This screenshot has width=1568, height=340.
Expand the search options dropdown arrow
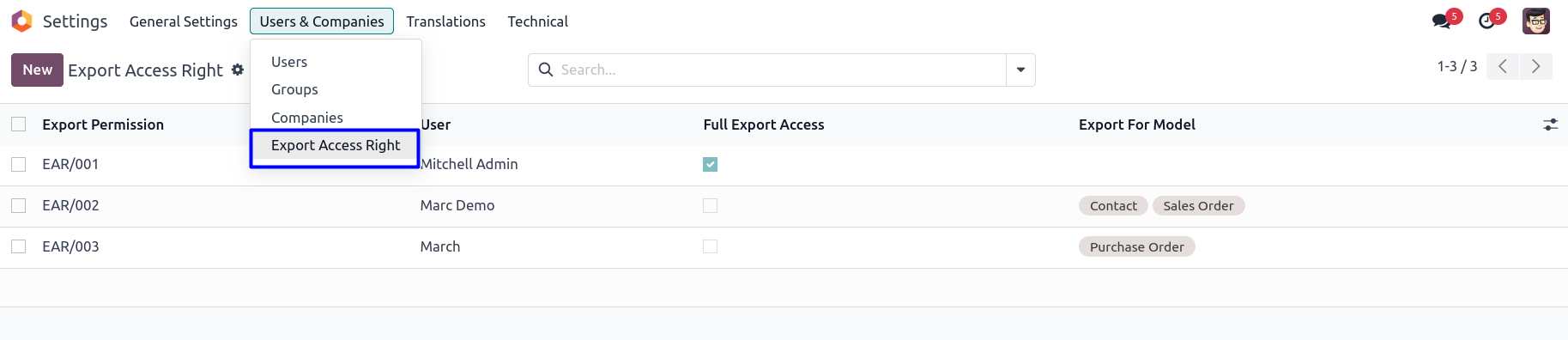1020,70
